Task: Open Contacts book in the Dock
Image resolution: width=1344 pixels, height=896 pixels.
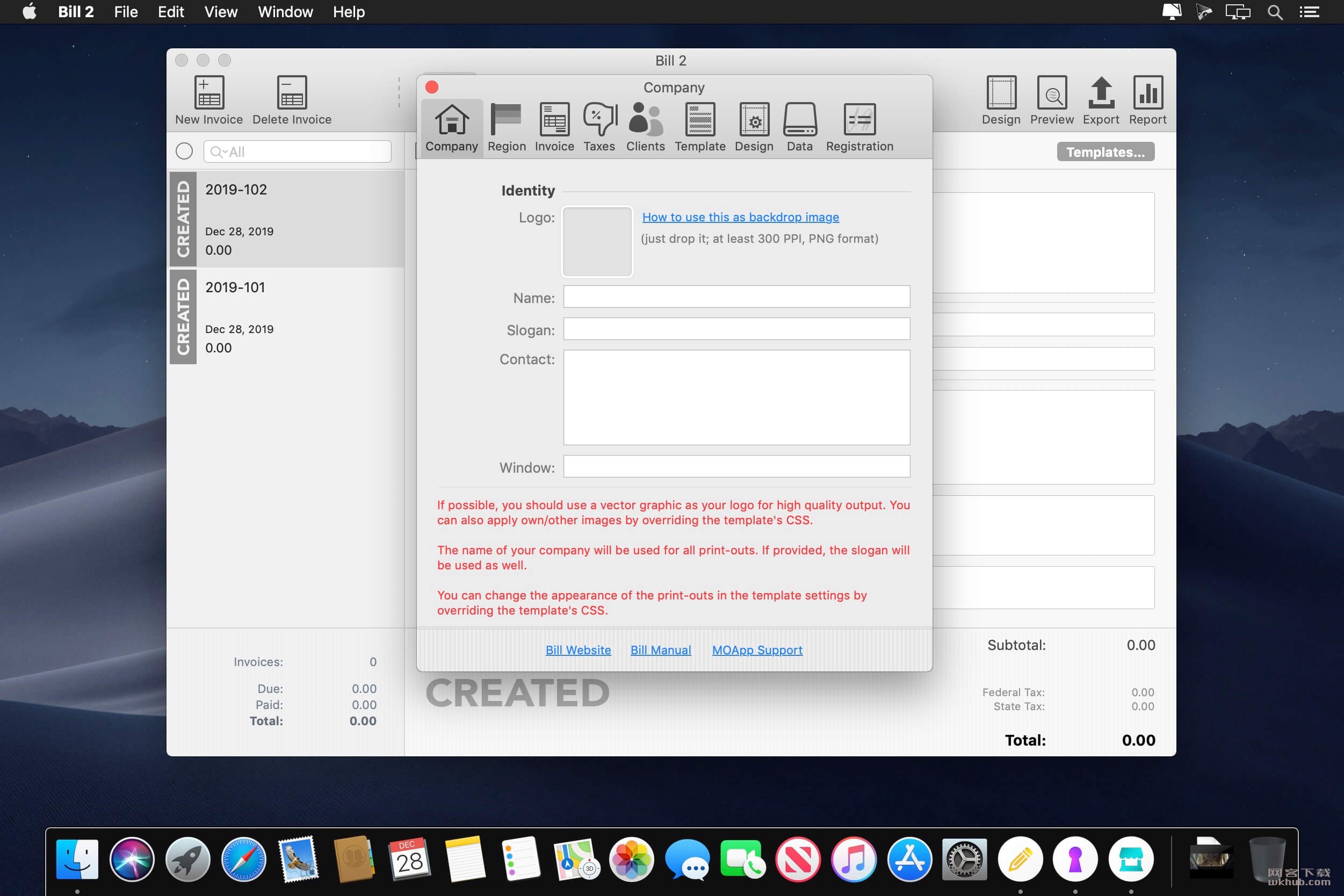Action: pos(355,859)
